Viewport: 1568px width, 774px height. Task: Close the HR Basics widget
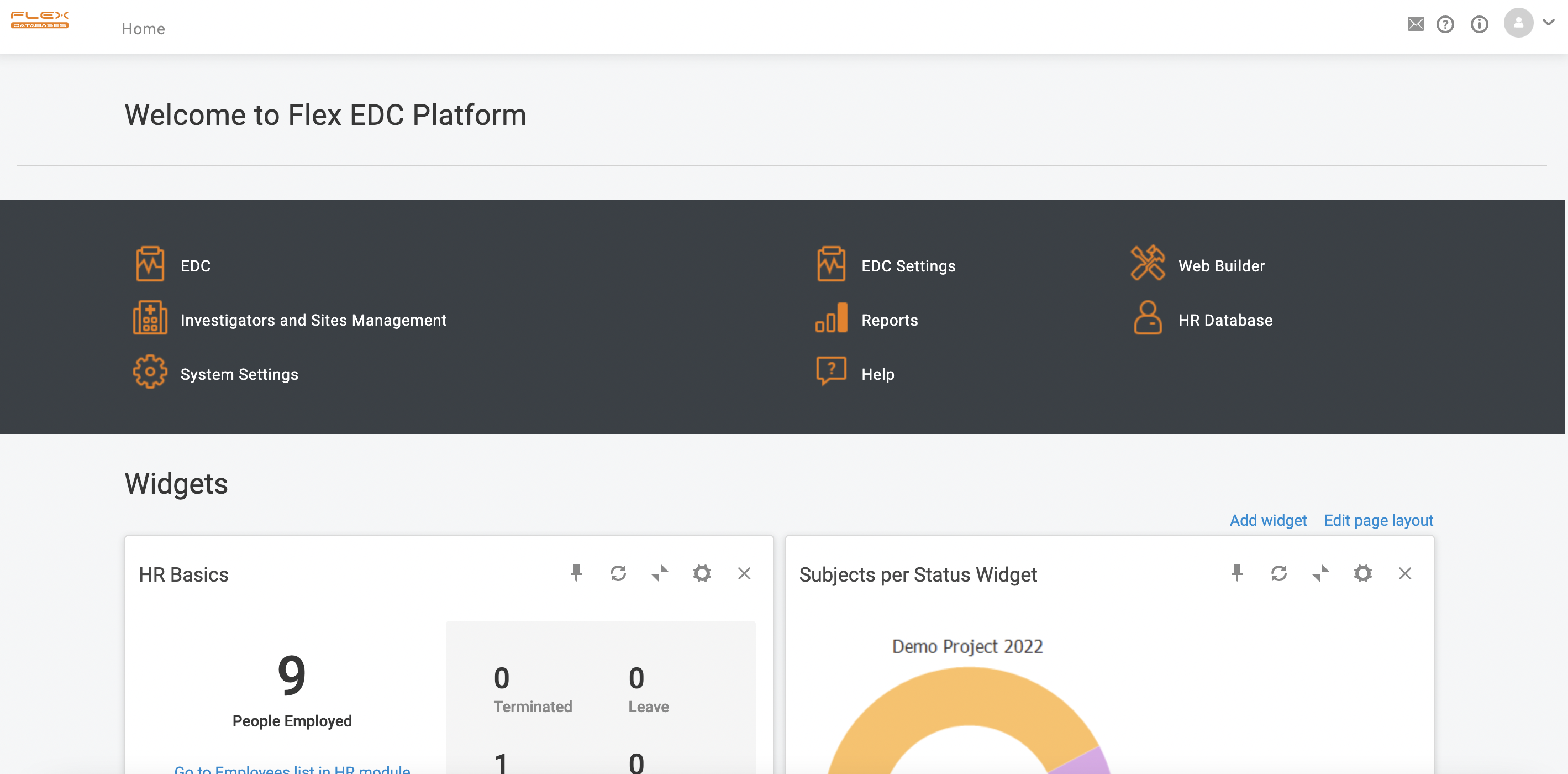pyautogui.click(x=744, y=573)
